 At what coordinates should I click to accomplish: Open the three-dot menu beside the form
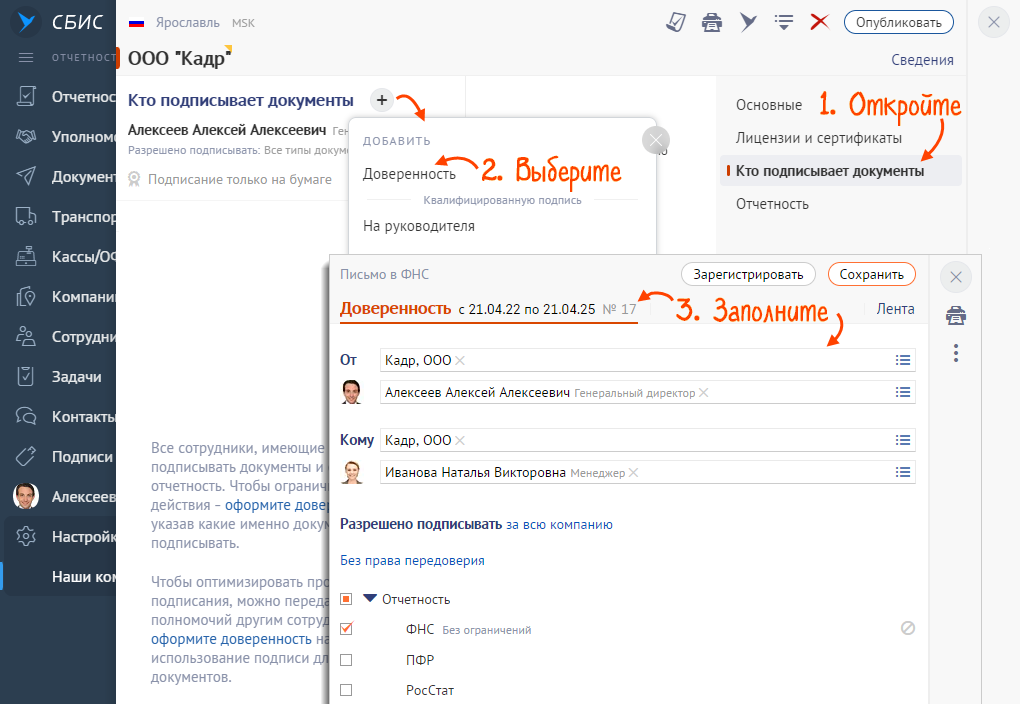coord(956,353)
